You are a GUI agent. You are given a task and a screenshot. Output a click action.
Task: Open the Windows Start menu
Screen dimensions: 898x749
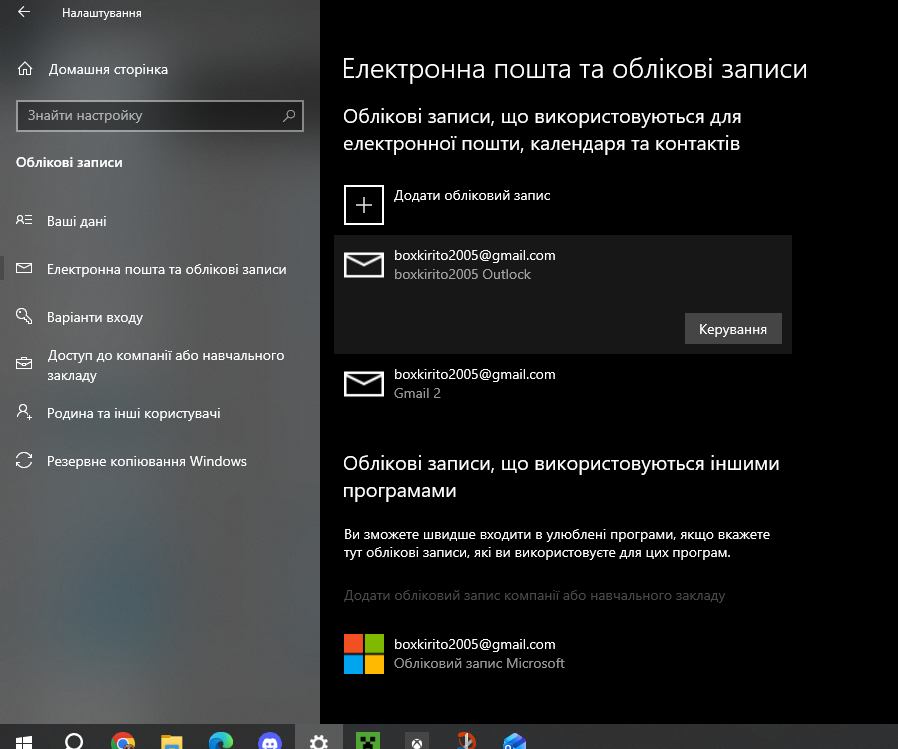coord(23,741)
